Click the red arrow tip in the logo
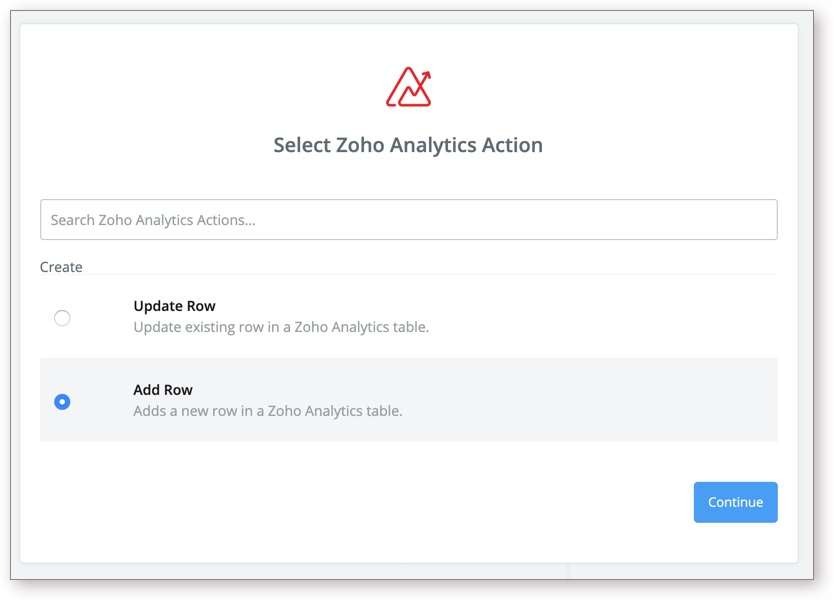Viewport: 834px width, 600px height. (x=427, y=74)
